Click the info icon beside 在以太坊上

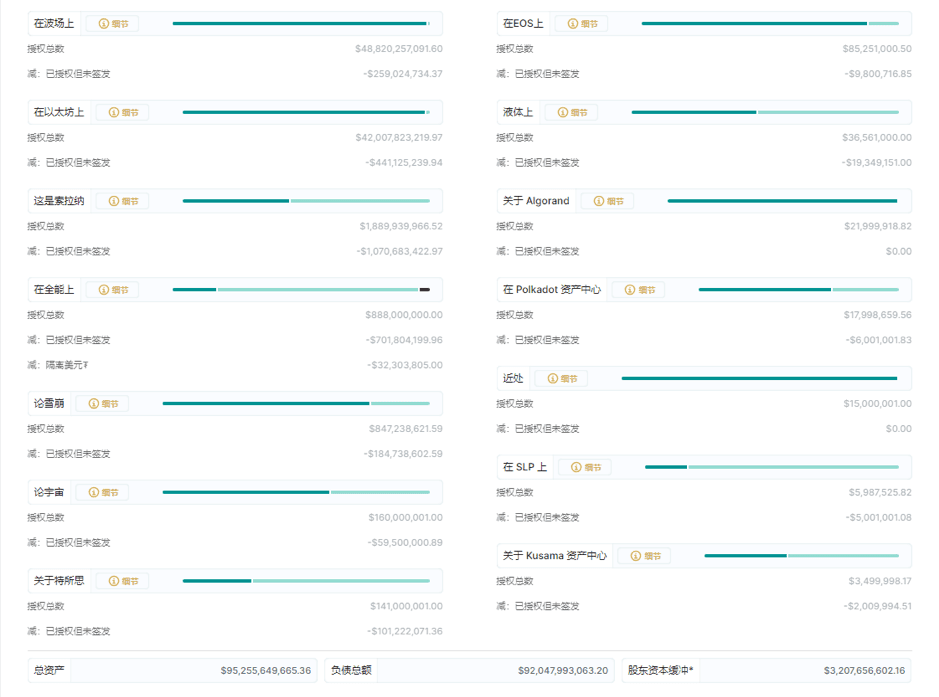tap(113, 112)
